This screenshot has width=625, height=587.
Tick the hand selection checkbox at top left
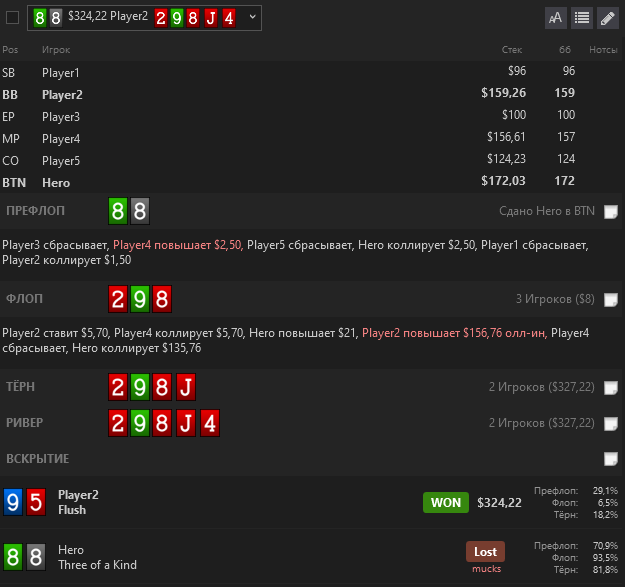coord(12,18)
